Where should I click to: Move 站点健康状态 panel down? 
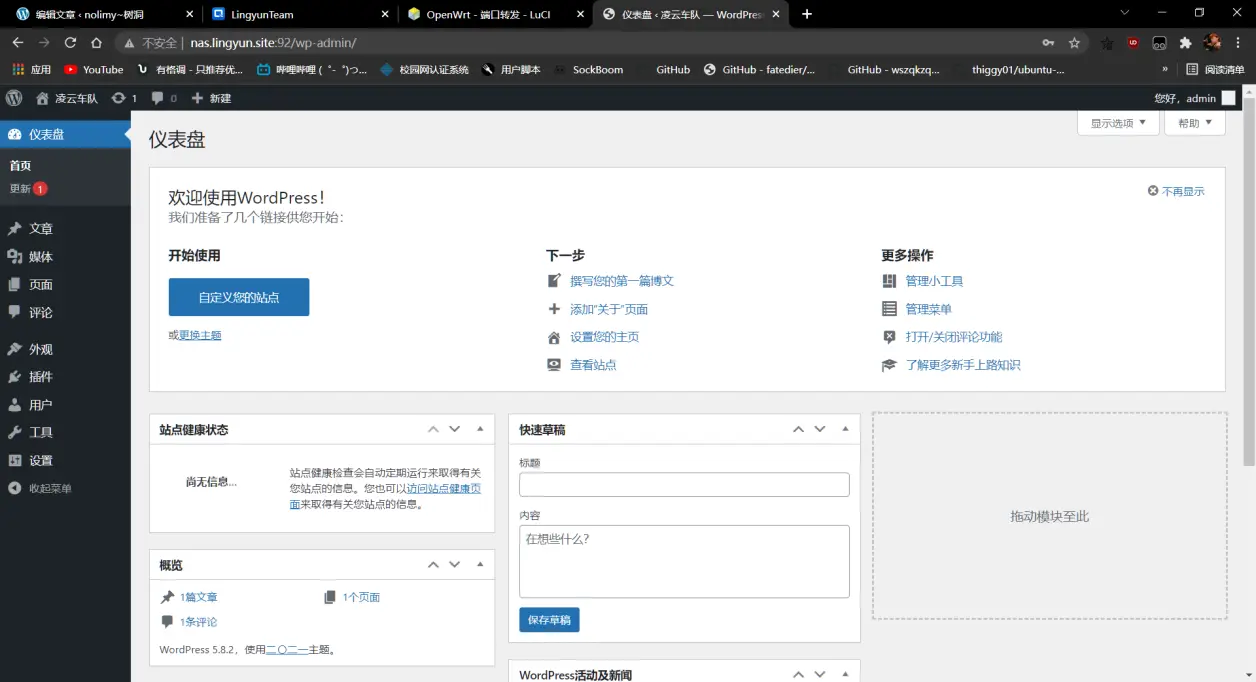tap(454, 429)
